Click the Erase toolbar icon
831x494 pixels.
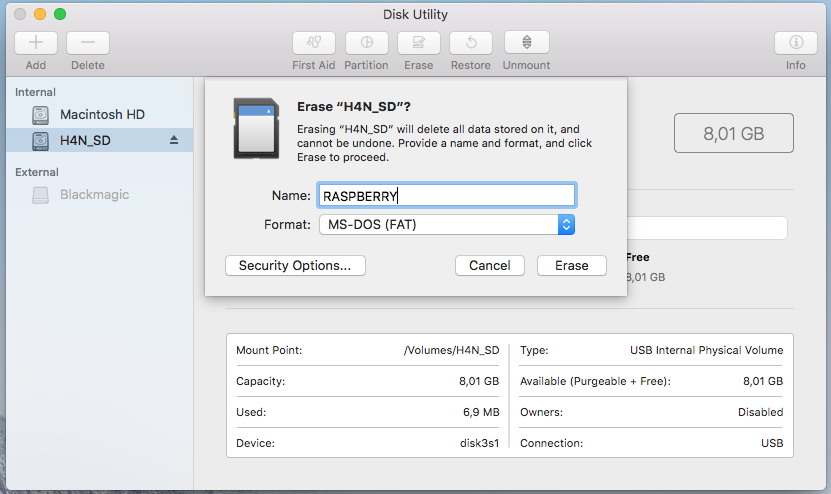(419, 43)
